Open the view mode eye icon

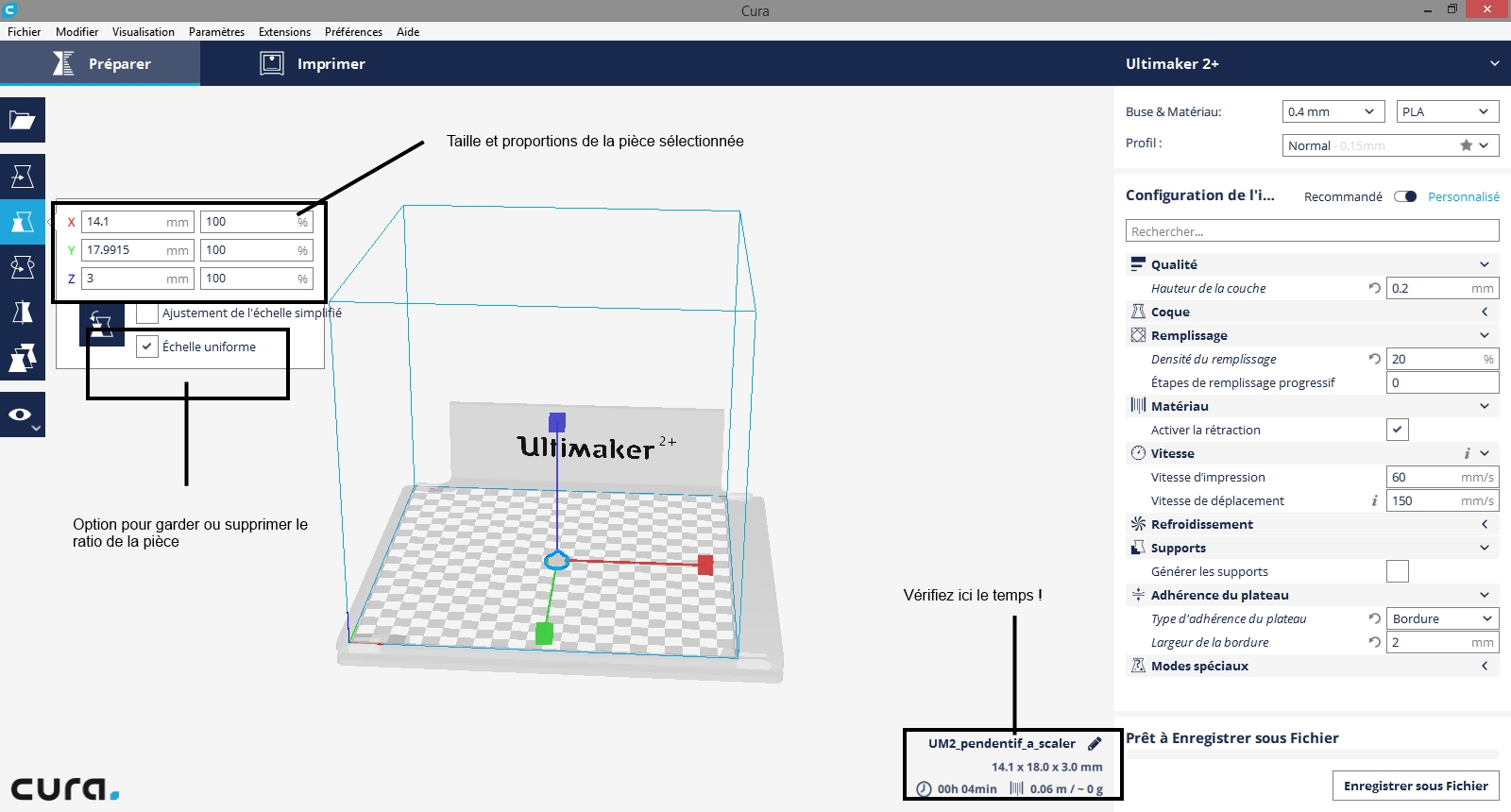[x=23, y=414]
